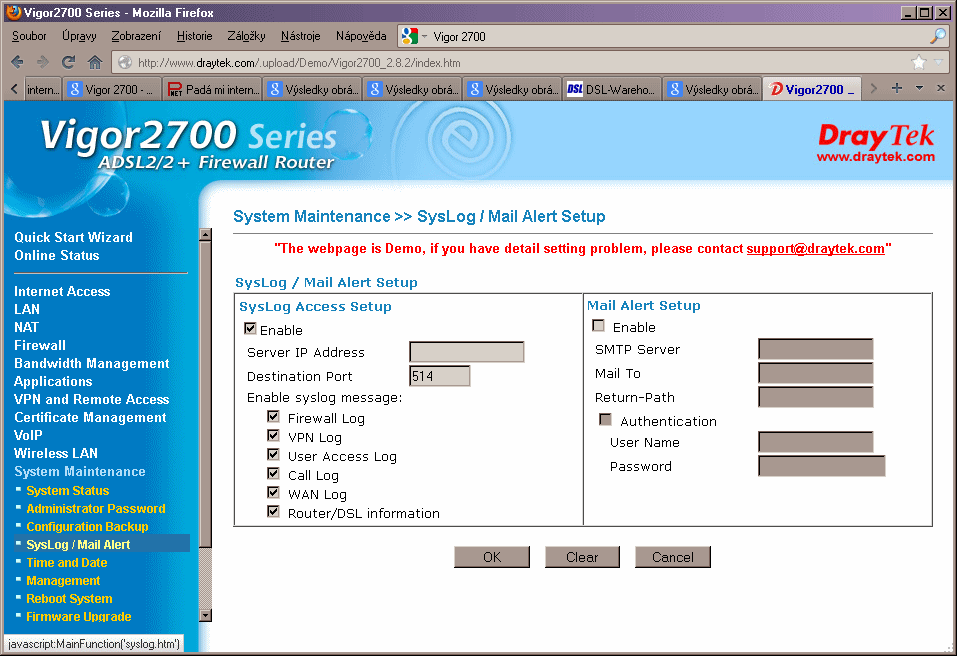The height and width of the screenshot is (656, 957).
Task: Open the Nástroje menu
Action: pos(300,36)
